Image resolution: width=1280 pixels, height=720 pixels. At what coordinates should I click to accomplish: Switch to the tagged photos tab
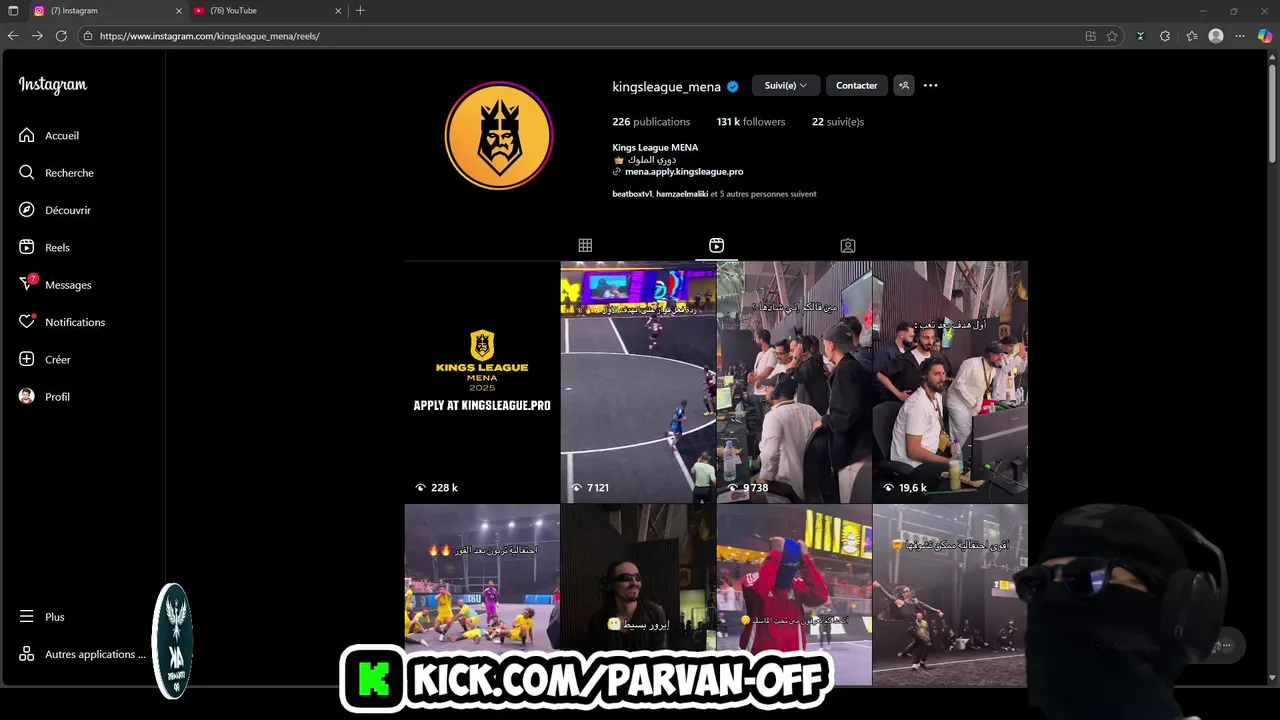848,245
